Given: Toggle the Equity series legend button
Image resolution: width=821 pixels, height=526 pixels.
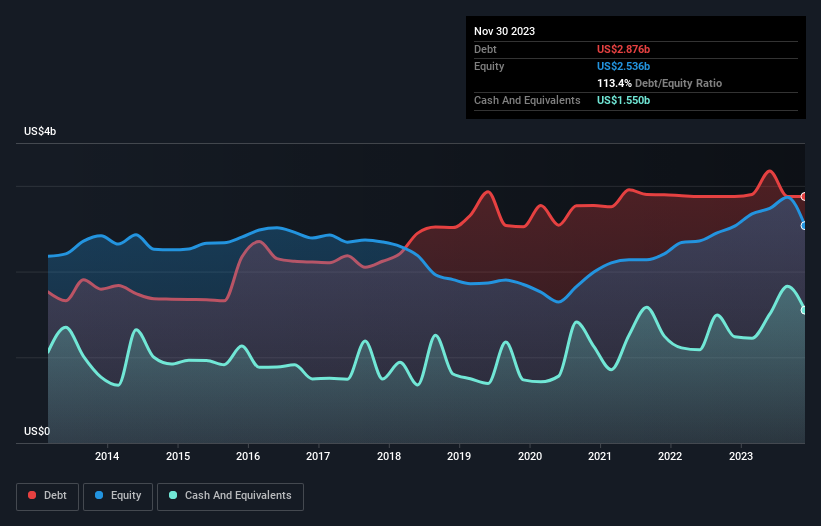Looking at the screenshot, I should point(118,496).
